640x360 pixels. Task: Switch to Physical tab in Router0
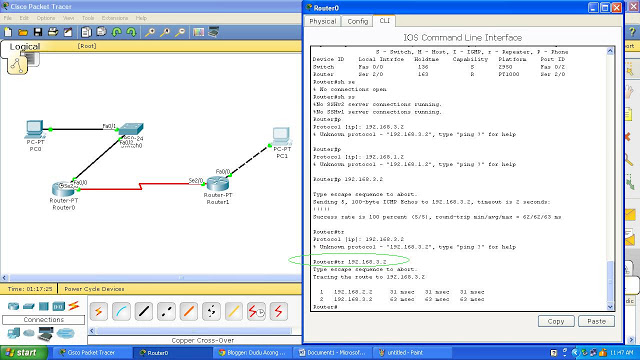pyautogui.click(x=322, y=21)
